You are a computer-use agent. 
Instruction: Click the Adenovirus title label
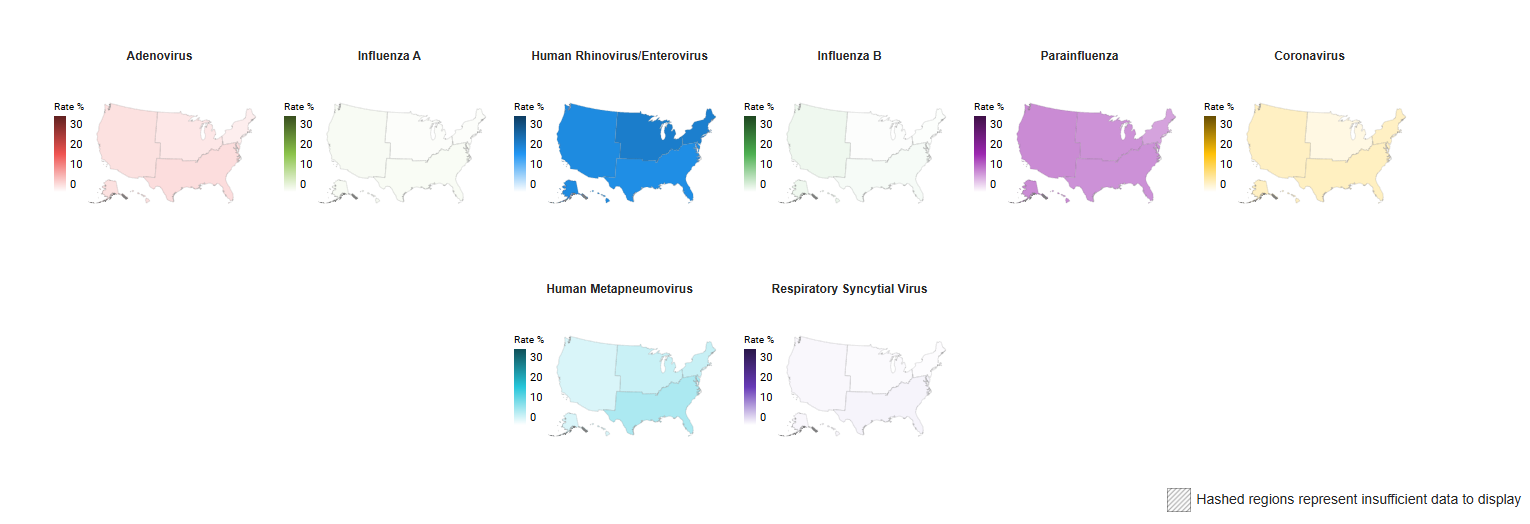pyautogui.click(x=160, y=56)
